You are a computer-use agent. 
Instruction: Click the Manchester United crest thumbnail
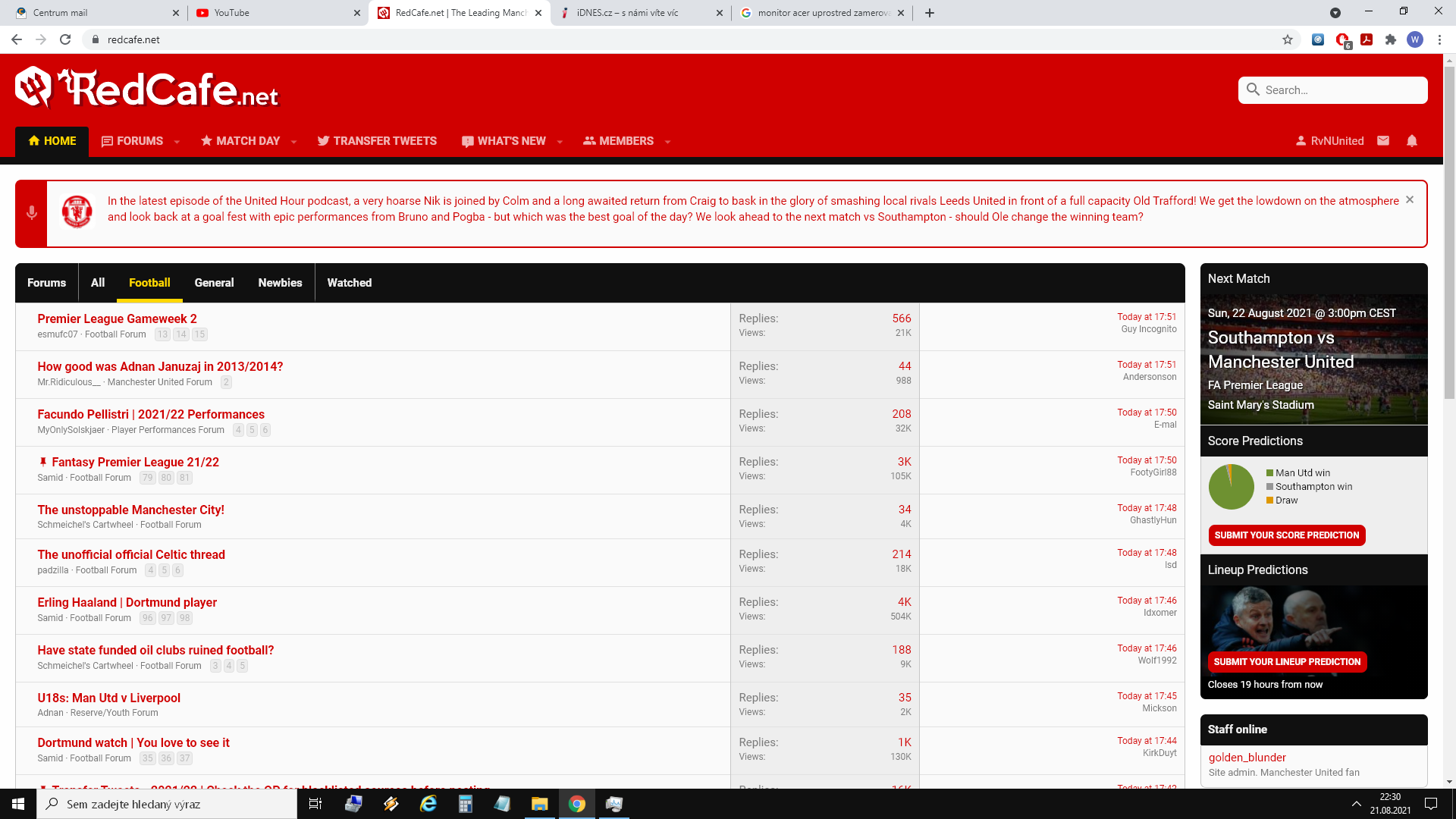pyautogui.click(x=77, y=212)
